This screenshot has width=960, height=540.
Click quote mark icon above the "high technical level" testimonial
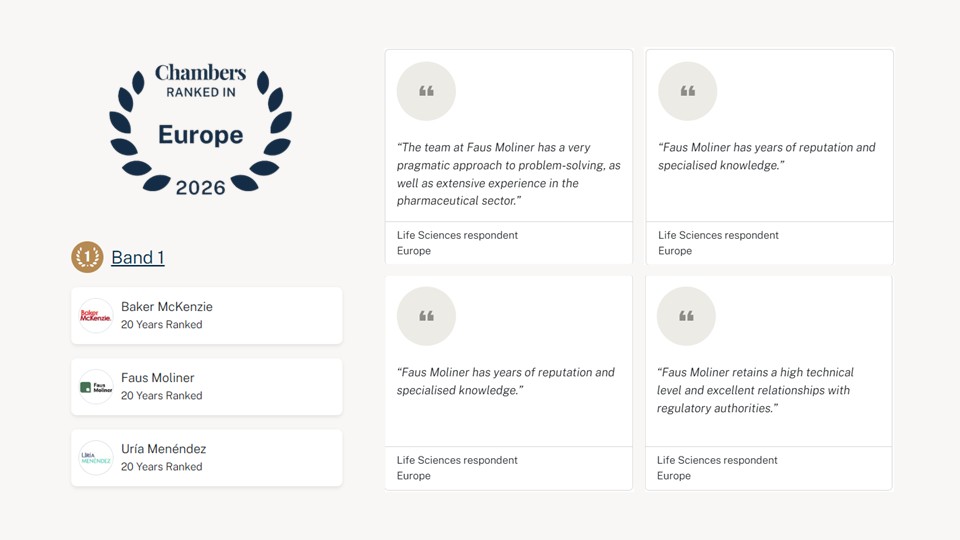point(686,316)
